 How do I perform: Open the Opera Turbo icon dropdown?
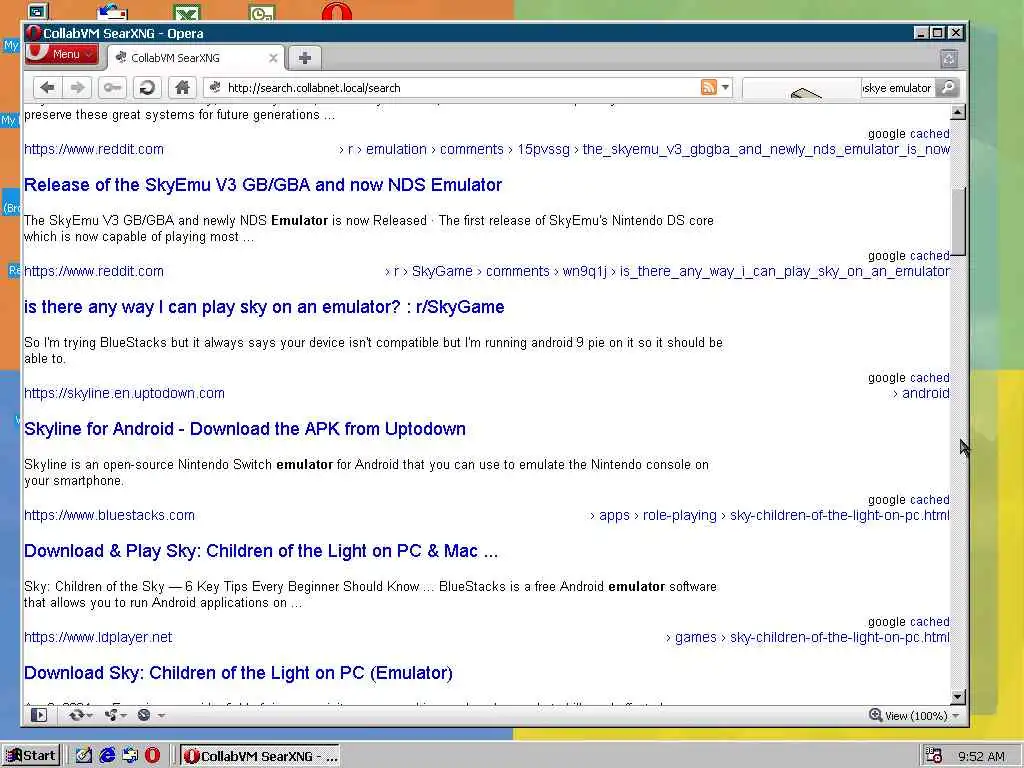pos(150,715)
